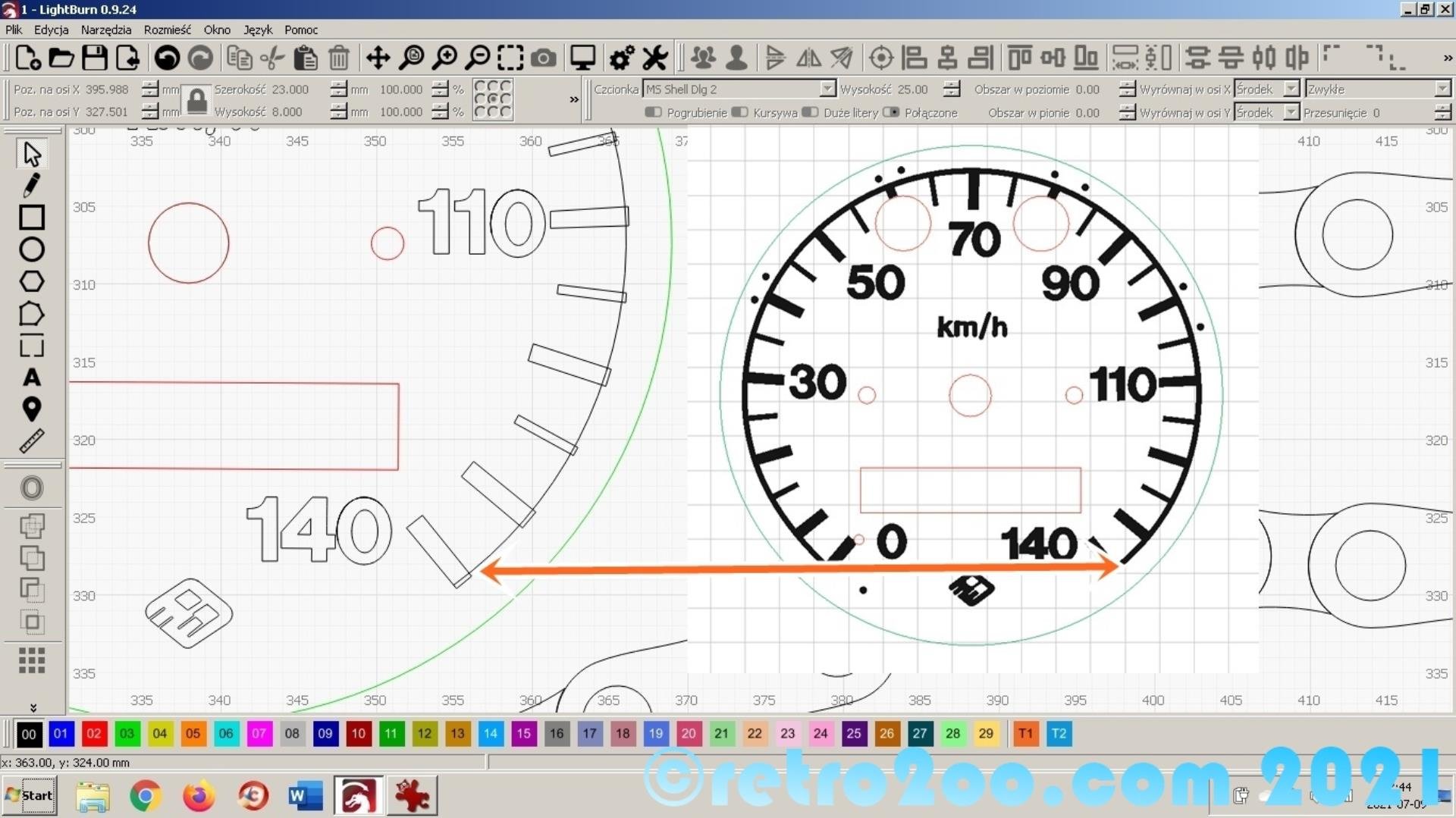Open the device settings gears icon
Screen dimensions: 1456x818
(622, 58)
